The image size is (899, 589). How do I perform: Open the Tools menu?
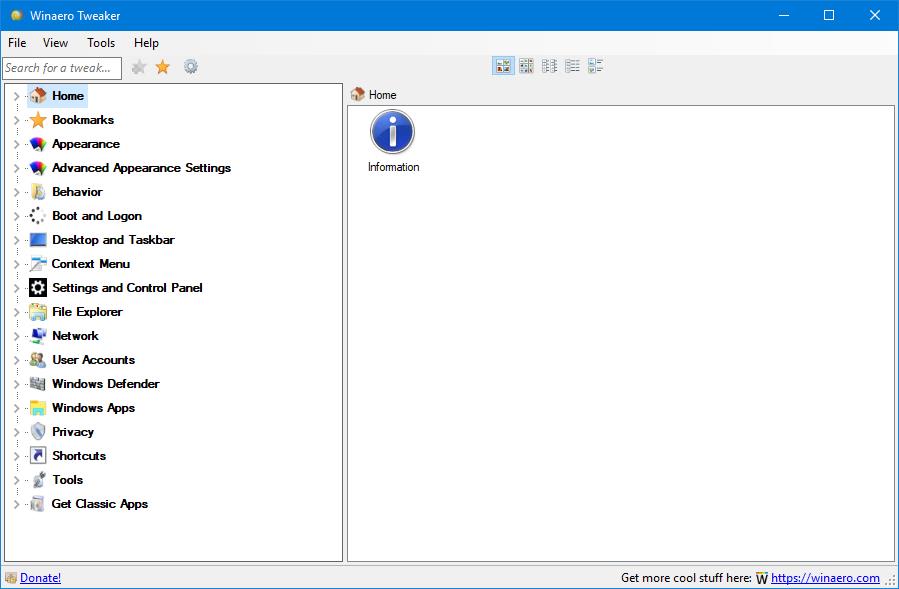pos(101,43)
